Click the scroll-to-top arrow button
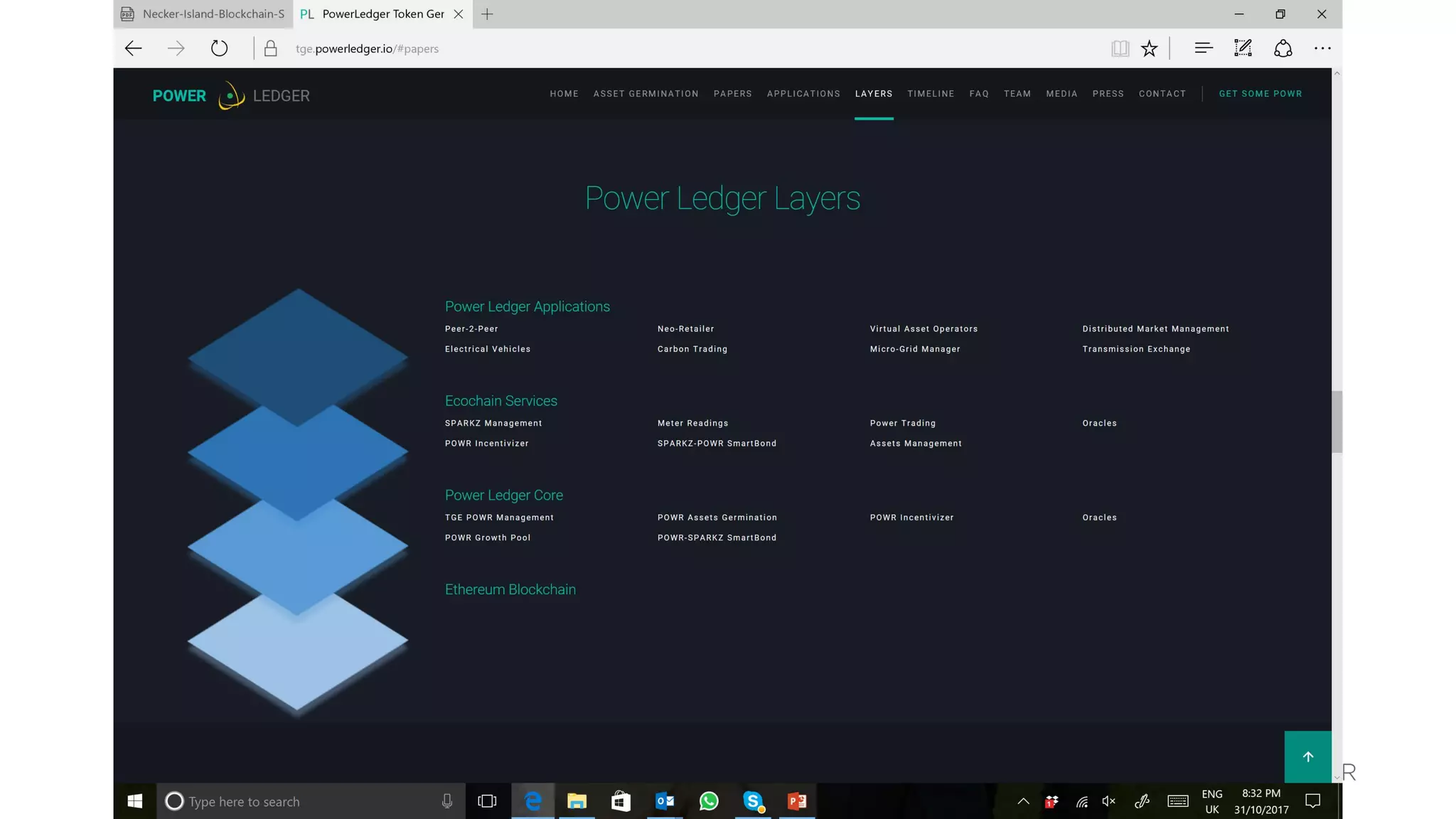 click(x=1307, y=756)
